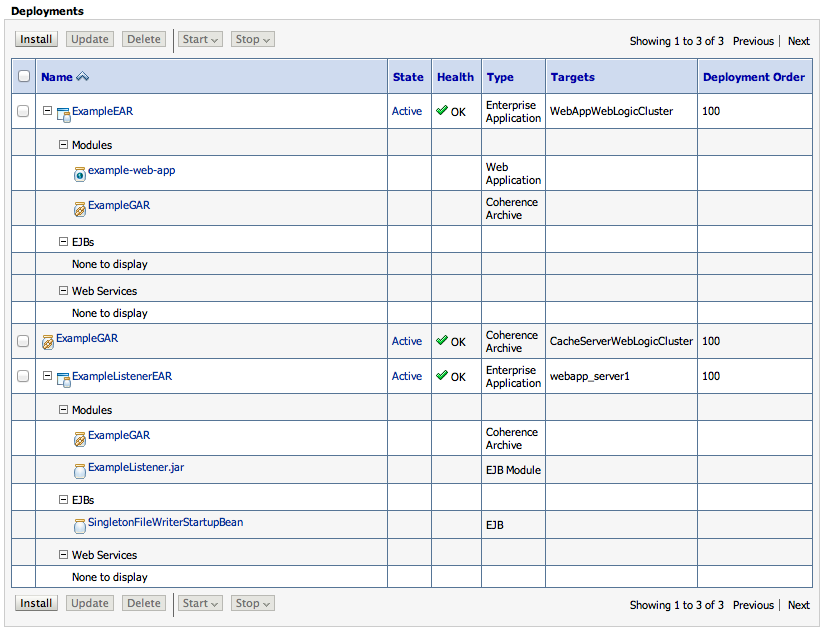
Task: Click the SingletonFileWriterStartupBean EJB icon
Action: coord(80,526)
